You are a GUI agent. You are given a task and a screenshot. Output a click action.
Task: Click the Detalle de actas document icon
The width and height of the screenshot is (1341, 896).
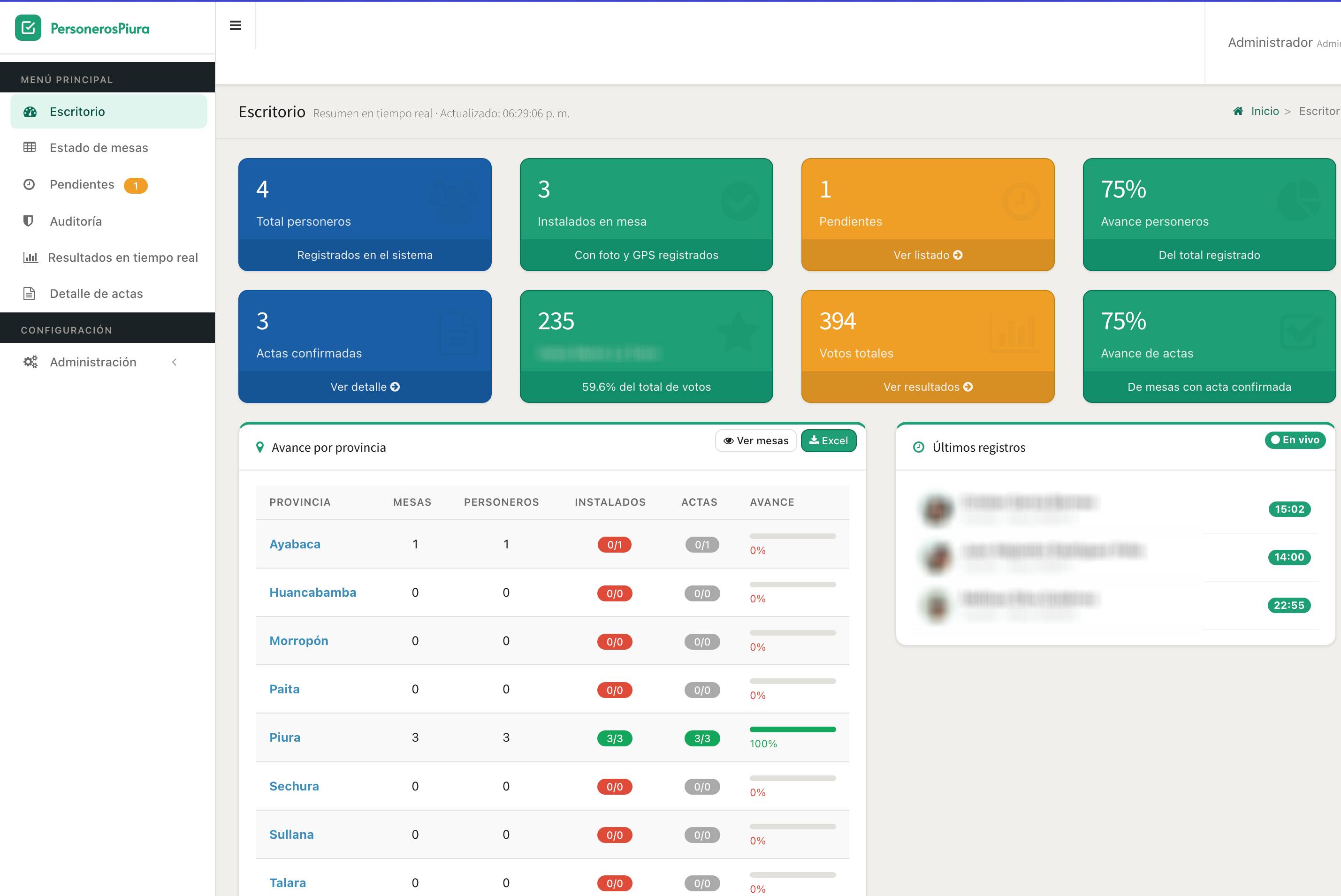(x=29, y=294)
